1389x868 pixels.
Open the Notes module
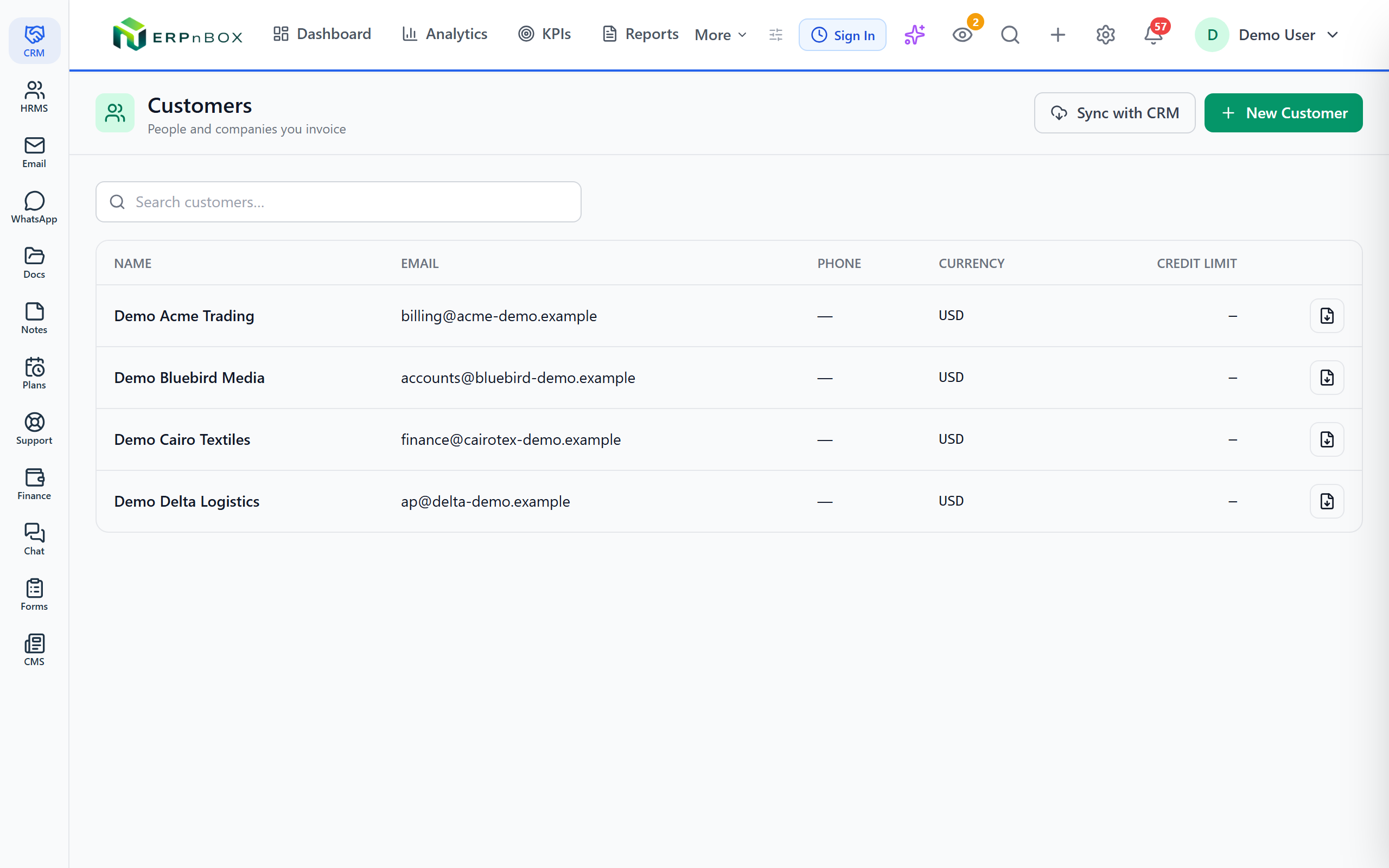pos(34,318)
